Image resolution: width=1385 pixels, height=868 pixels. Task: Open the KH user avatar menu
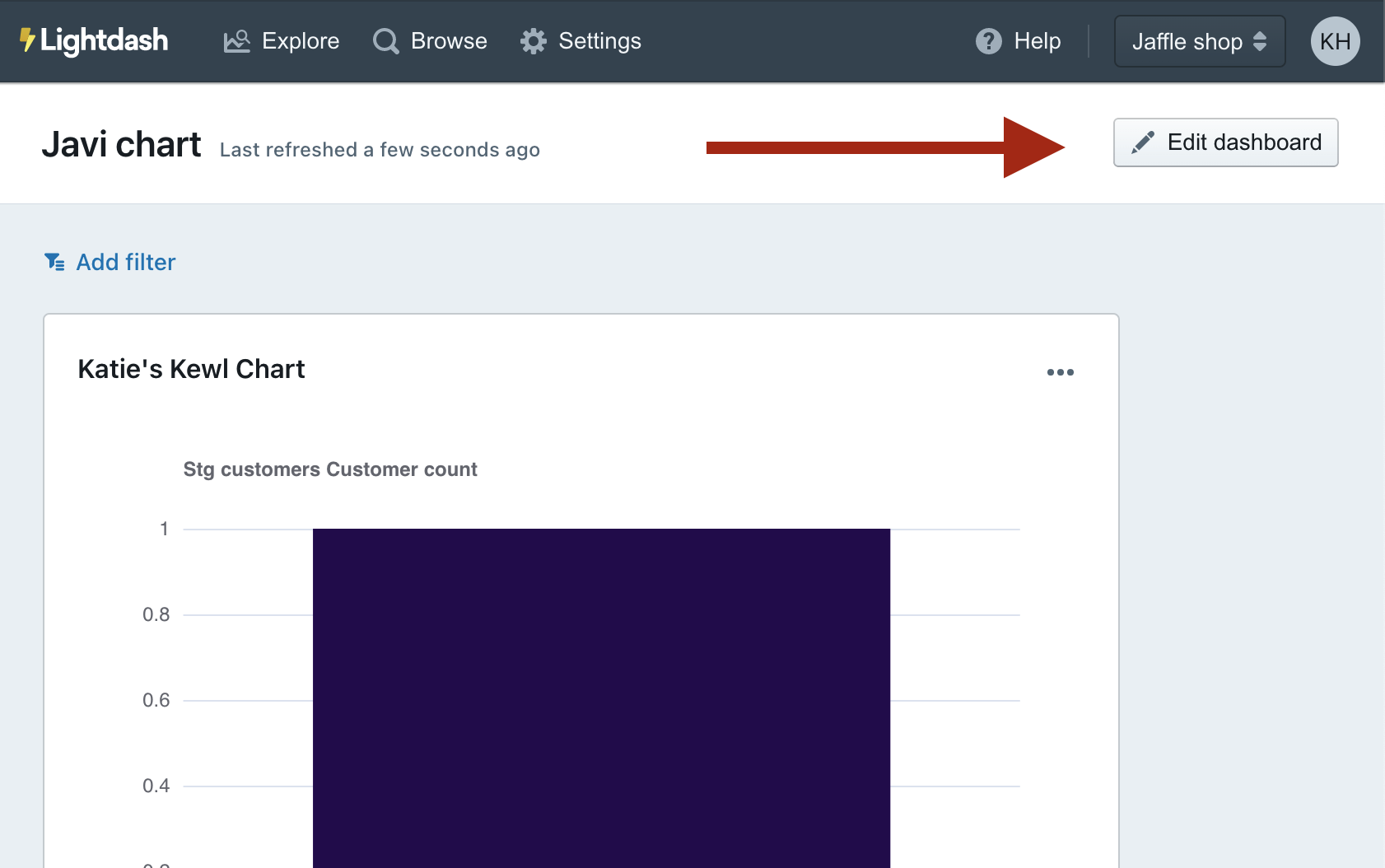click(x=1335, y=41)
